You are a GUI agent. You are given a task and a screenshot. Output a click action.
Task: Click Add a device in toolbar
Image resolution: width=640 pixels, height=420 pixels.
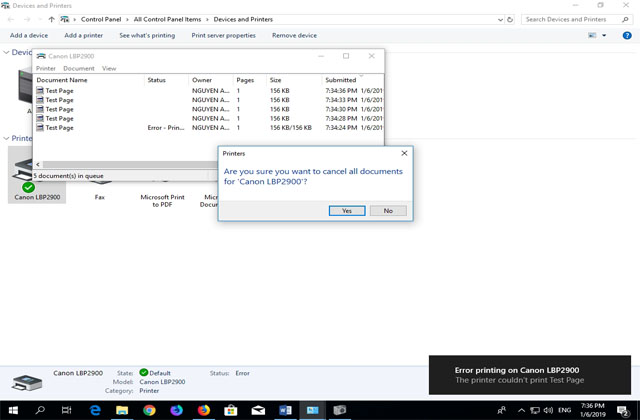(x=29, y=36)
